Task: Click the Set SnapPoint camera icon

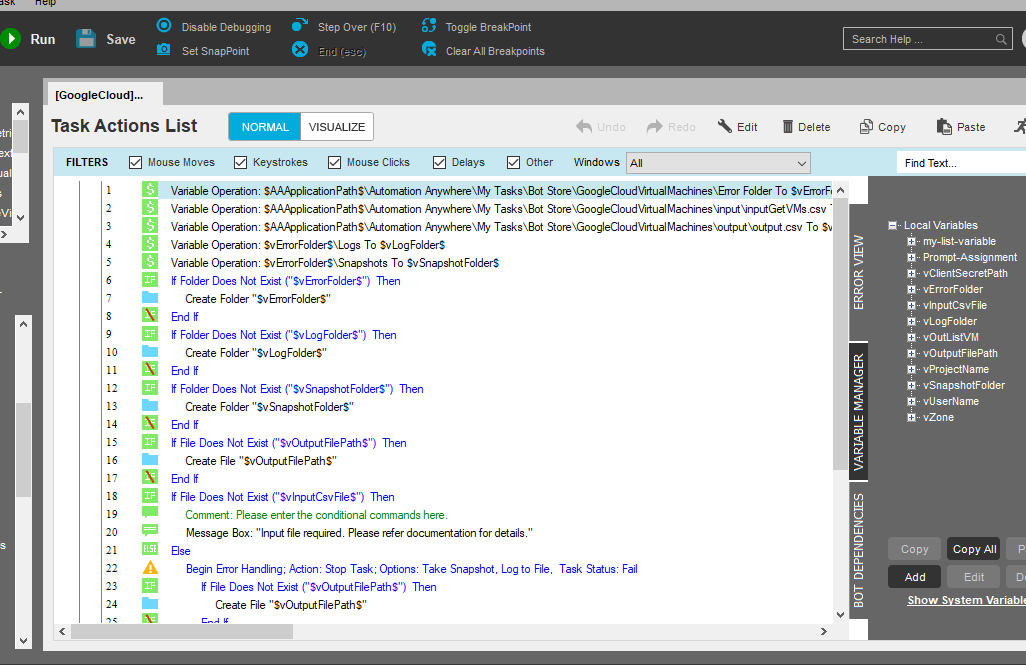Action: pyautogui.click(x=164, y=50)
